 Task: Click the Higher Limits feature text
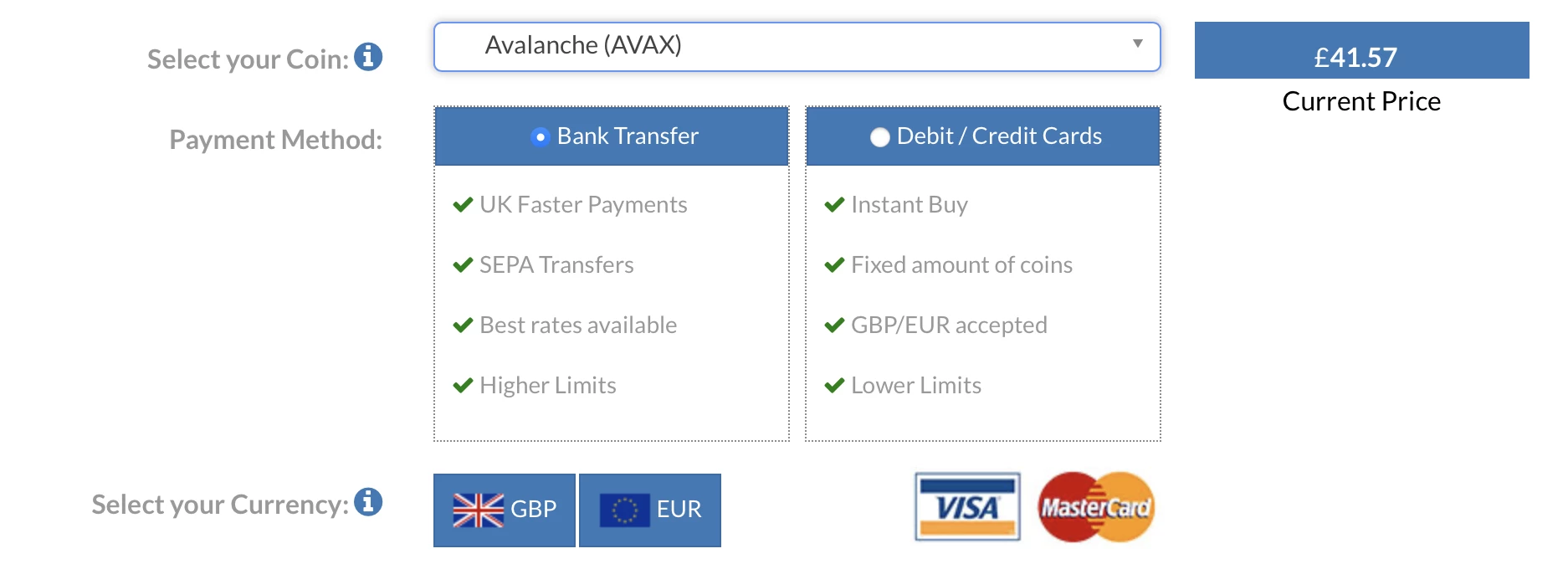[548, 386]
